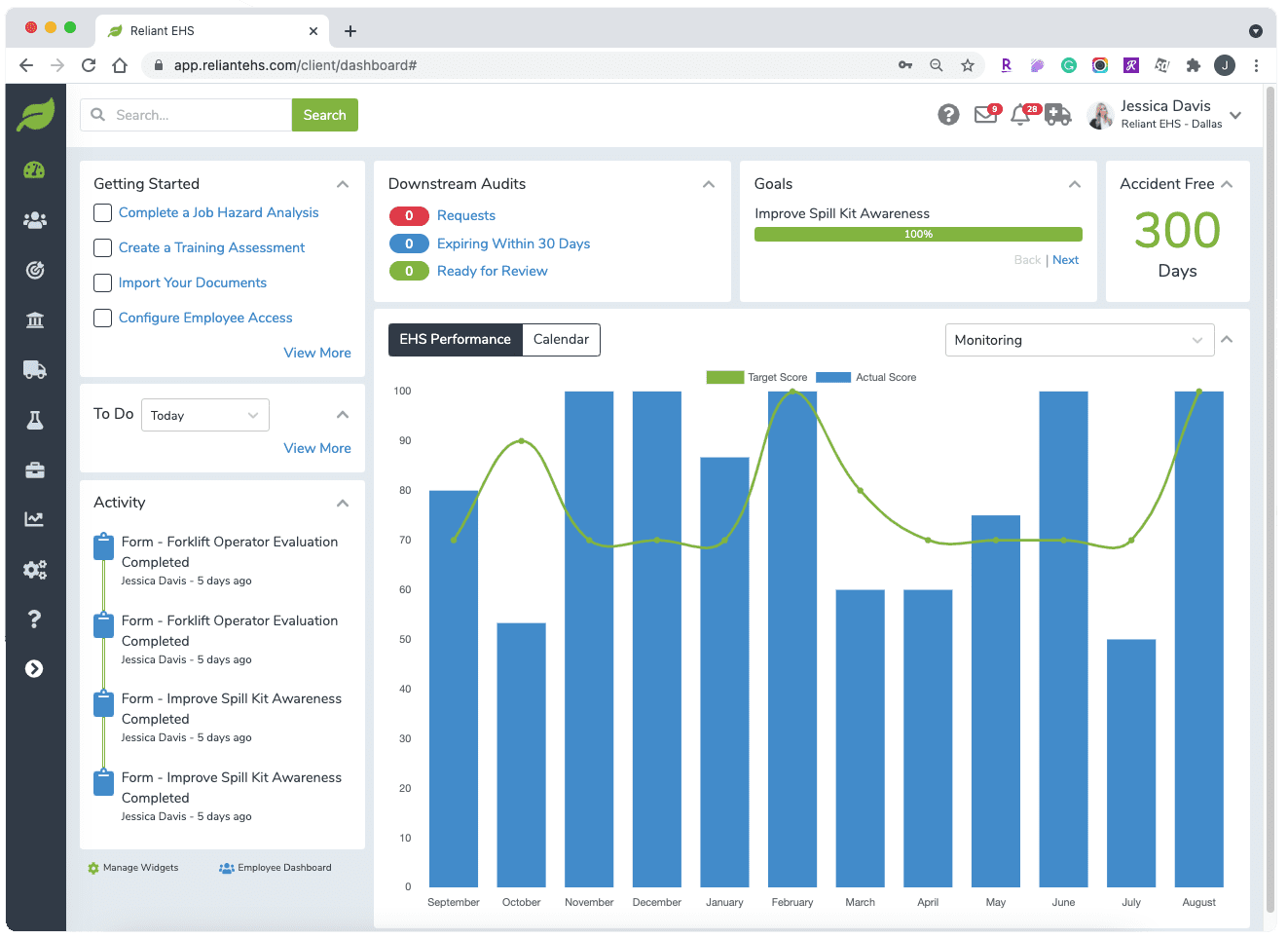Collapse the Downstream Audits widget
This screenshot has width=1288, height=938.
(709, 184)
